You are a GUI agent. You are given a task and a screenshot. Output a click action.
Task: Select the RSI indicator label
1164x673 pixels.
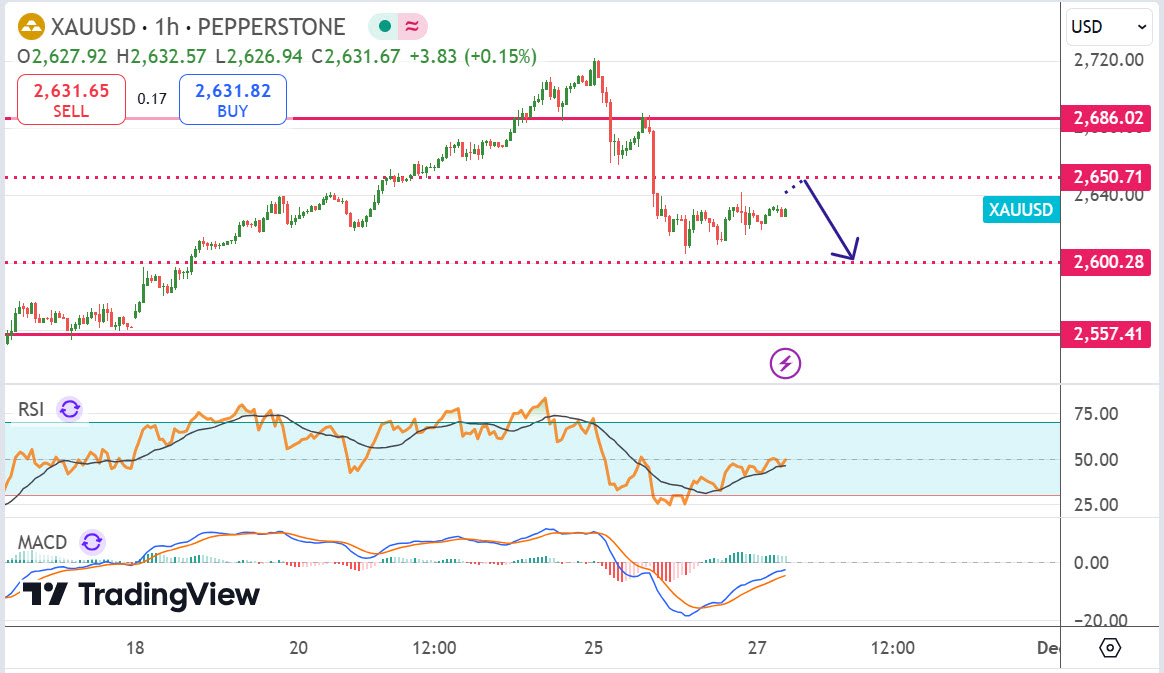(31, 408)
